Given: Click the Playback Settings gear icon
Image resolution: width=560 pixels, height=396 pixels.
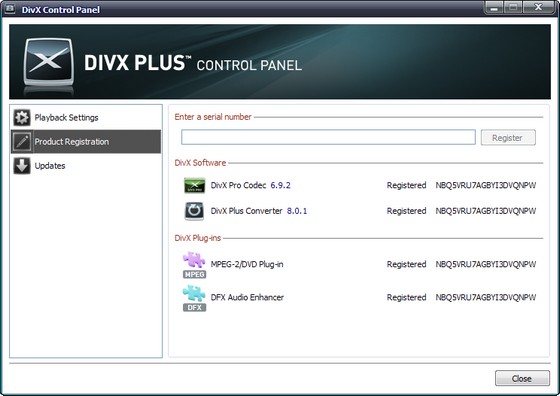Looking at the screenshot, I should (x=22, y=117).
